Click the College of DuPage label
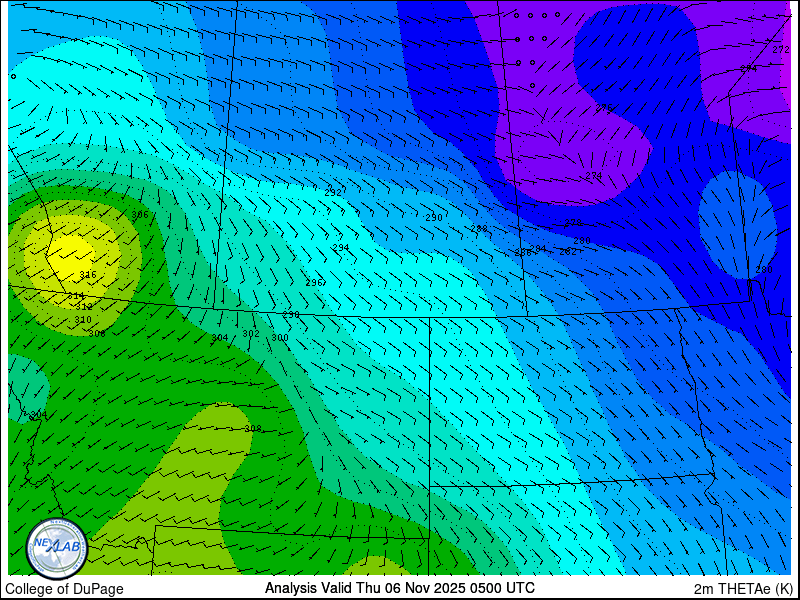This screenshot has height=600, width=800. click(64, 589)
